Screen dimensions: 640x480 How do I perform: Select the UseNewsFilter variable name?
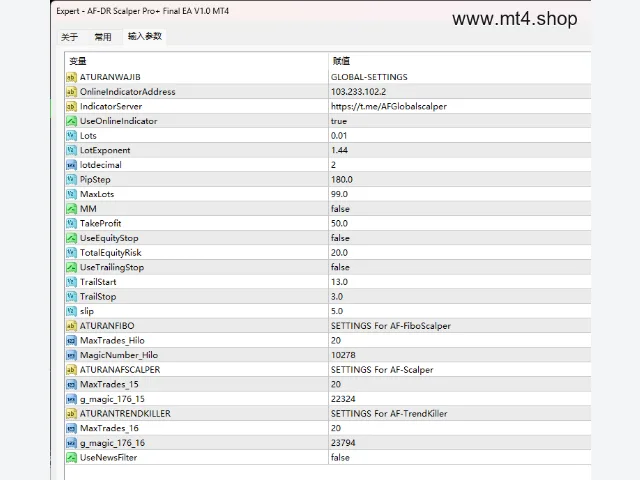(x=109, y=458)
